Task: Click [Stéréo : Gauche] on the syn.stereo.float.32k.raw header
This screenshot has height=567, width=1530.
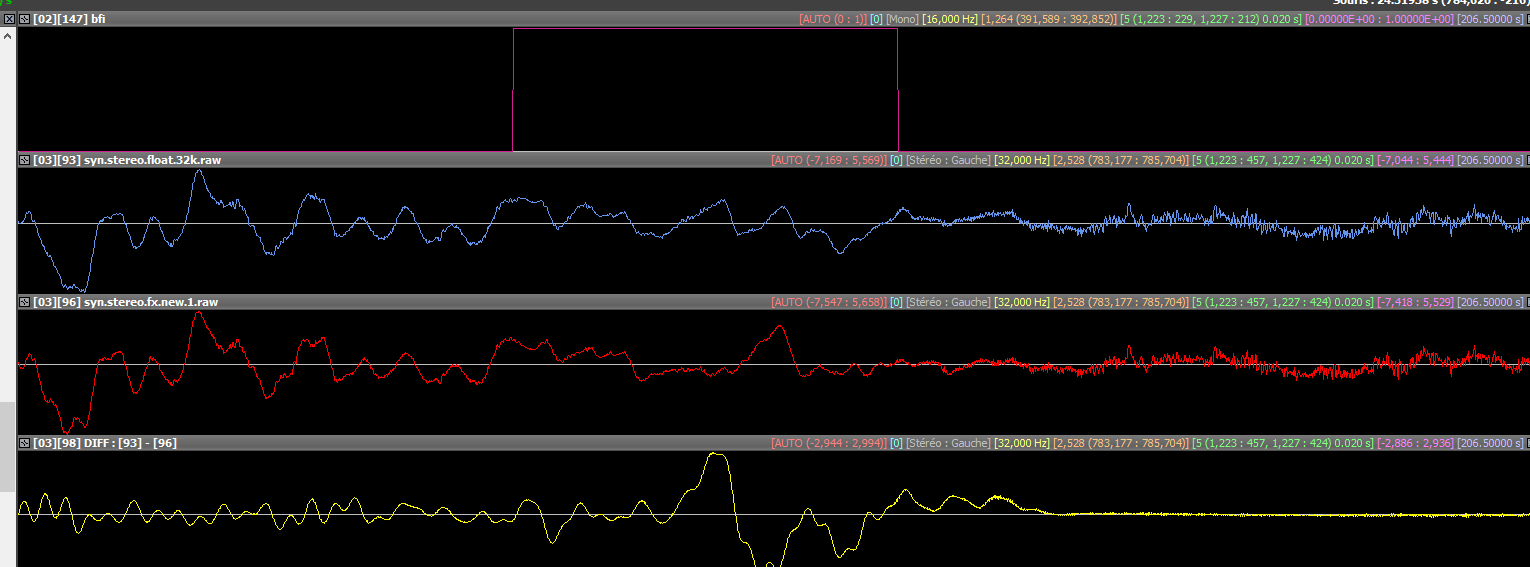Action: click(x=948, y=160)
